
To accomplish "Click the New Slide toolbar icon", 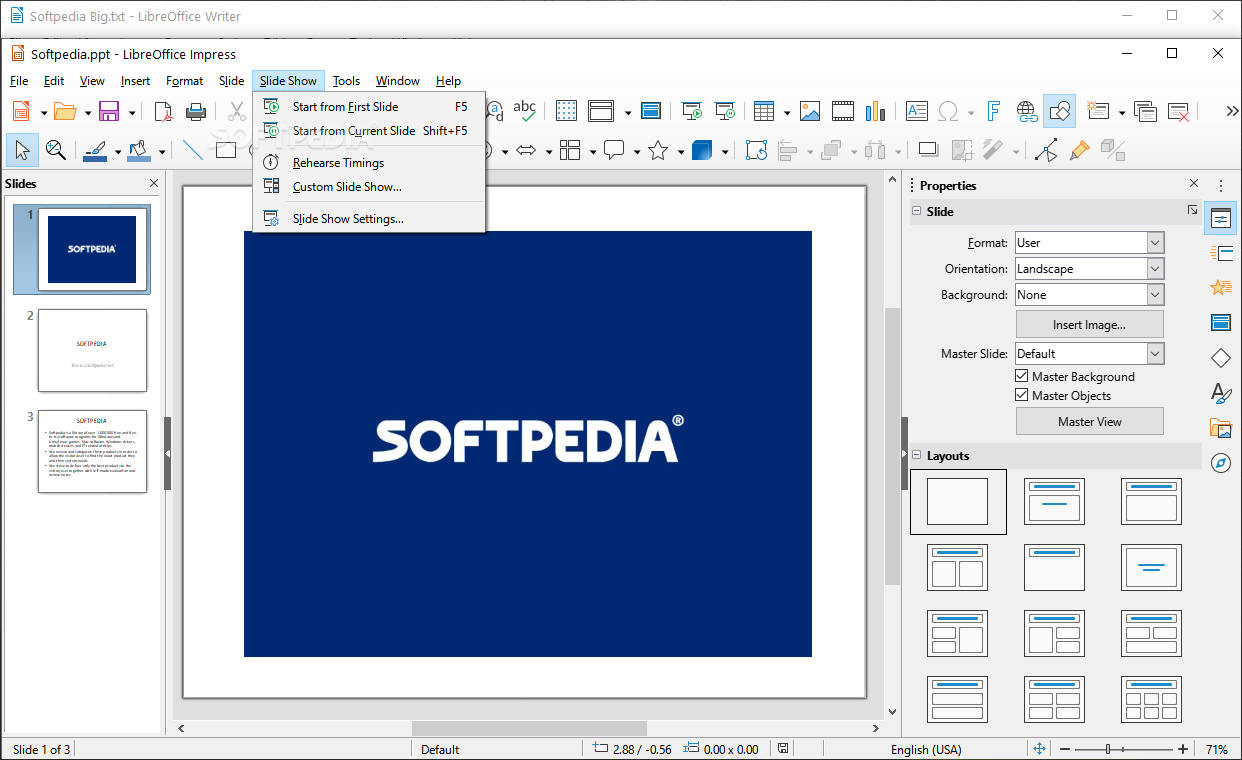I will tap(1100, 111).
